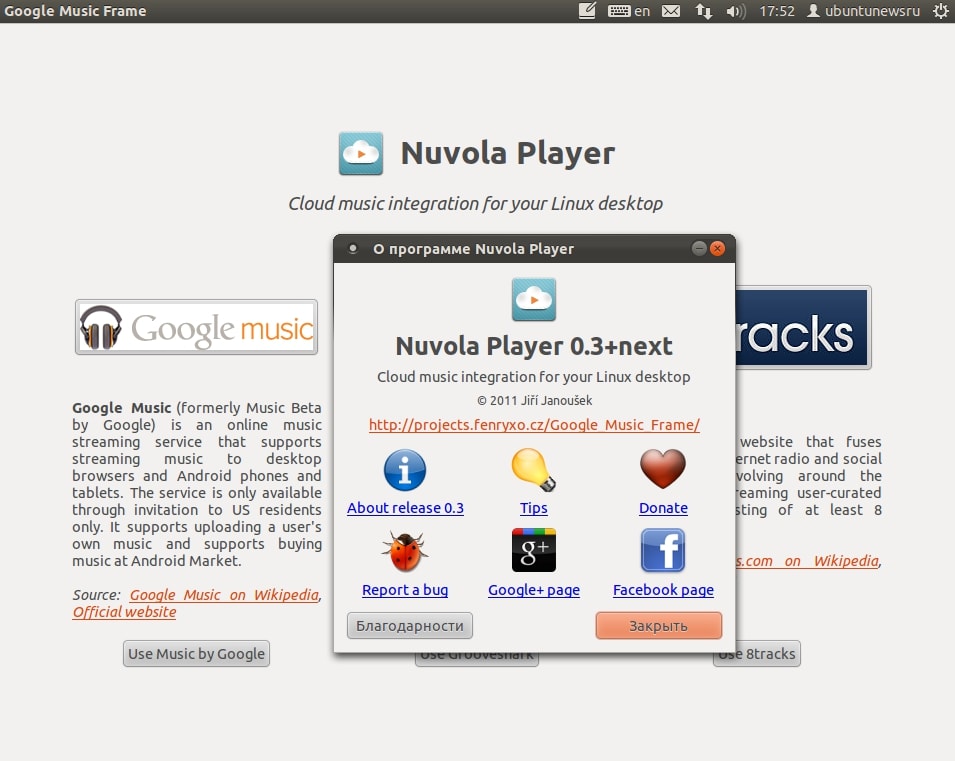Click the Google+ page icon
Screen dimensions: 955x761
[534, 550]
